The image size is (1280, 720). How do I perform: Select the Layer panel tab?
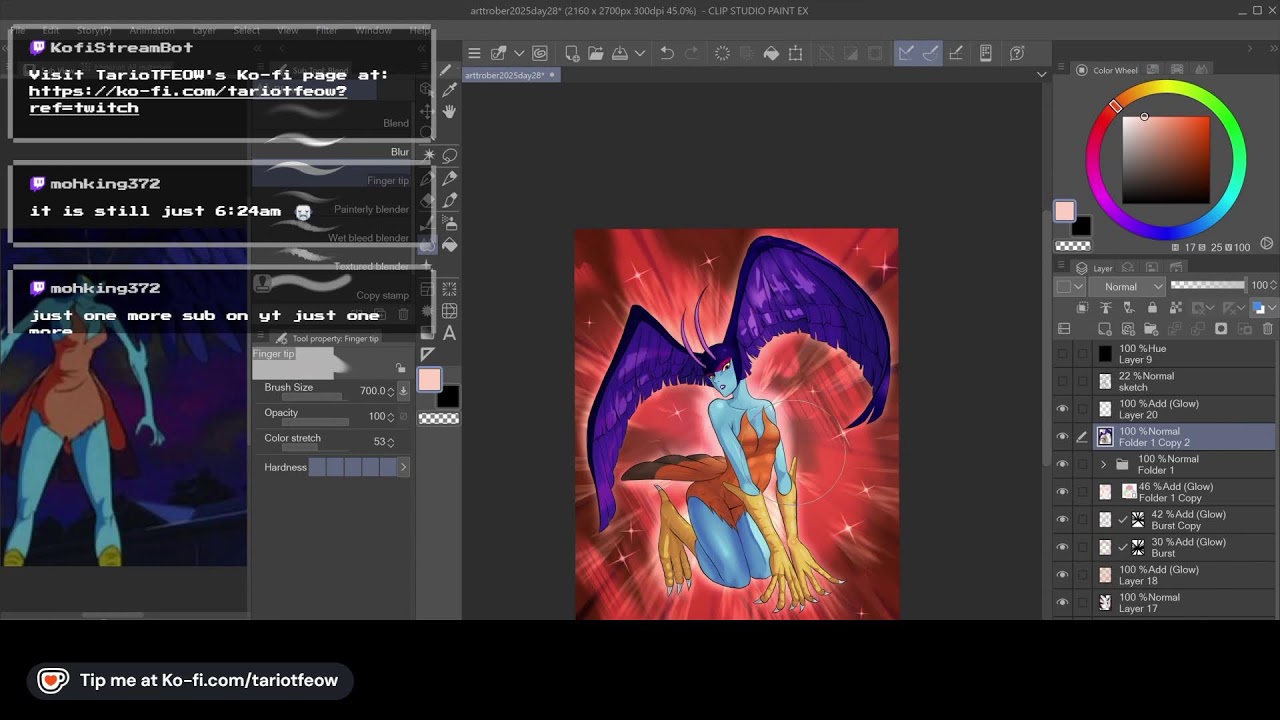click(x=1095, y=268)
